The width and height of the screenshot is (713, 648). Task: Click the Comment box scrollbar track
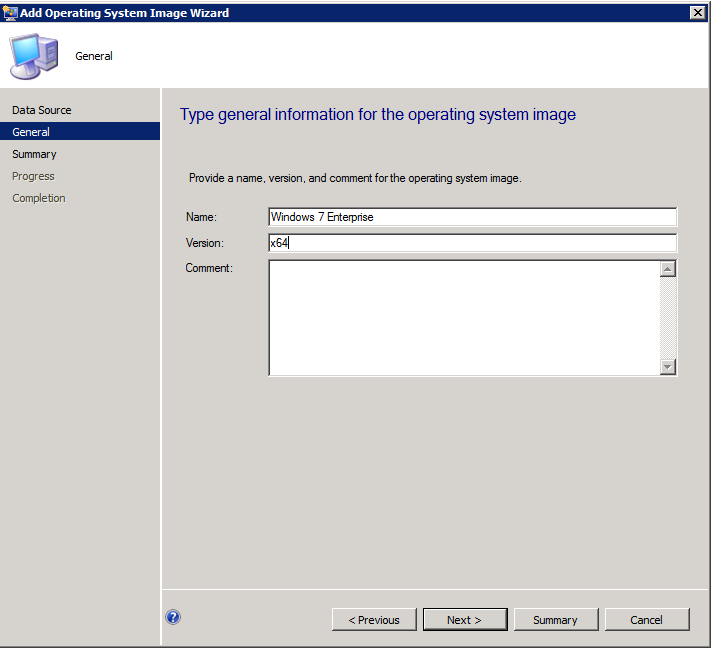point(668,318)
